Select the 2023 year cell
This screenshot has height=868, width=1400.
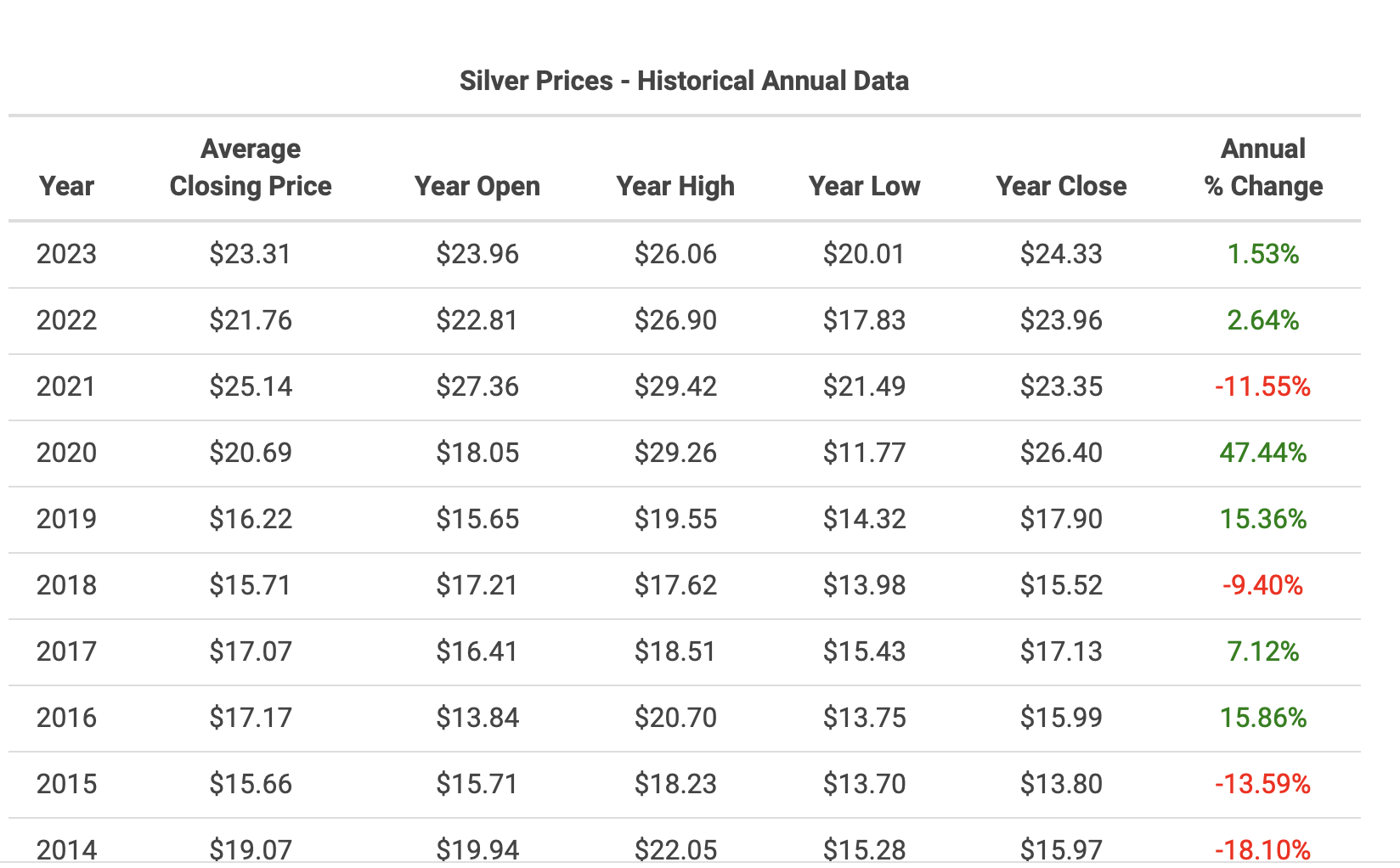[66, 254]
